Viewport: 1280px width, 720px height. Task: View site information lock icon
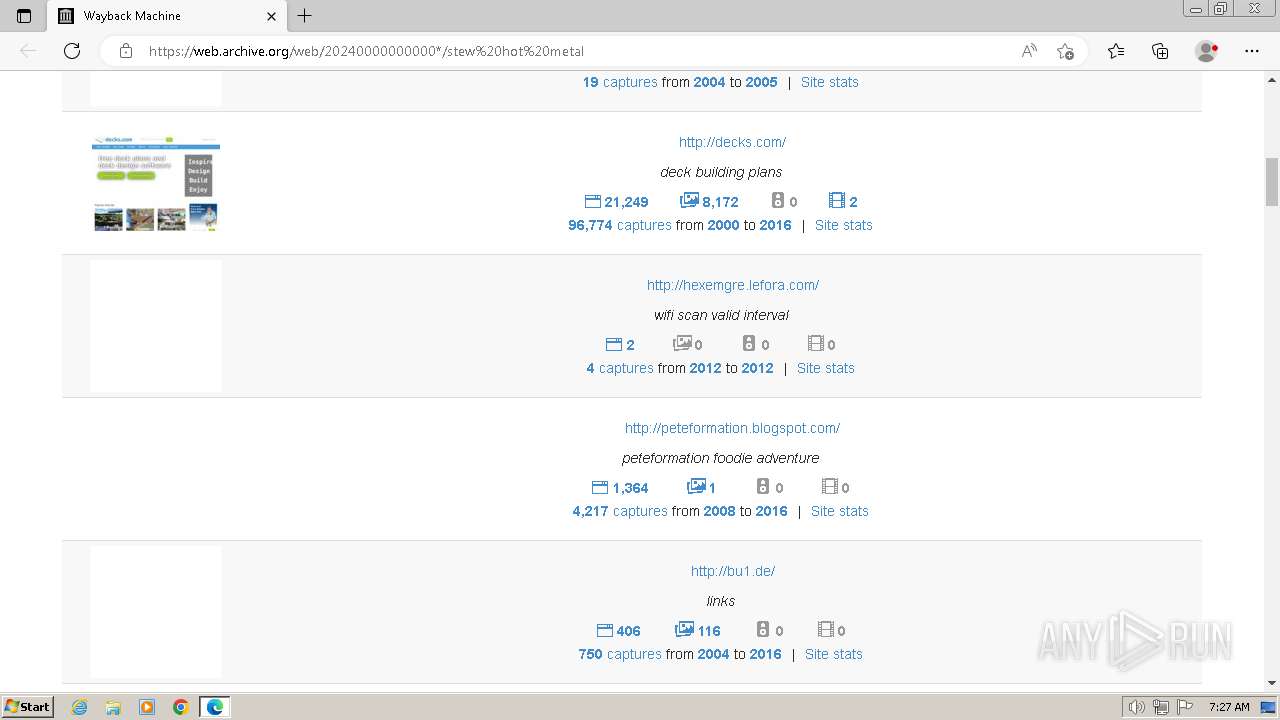[126, 51]
